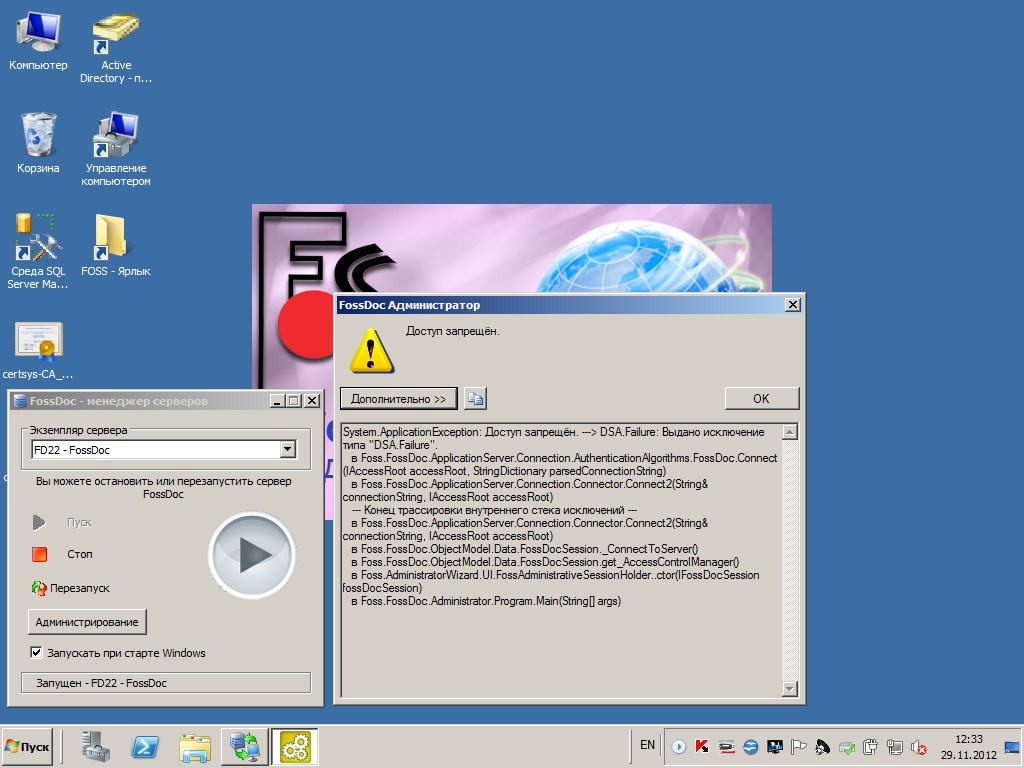Click the large round play button

point(252,555)
